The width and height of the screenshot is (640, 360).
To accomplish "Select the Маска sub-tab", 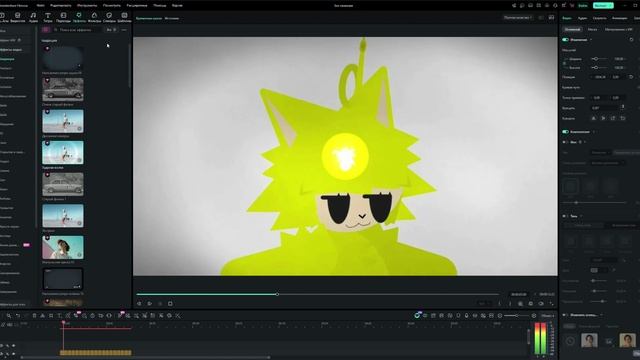I will coord(592,29).
